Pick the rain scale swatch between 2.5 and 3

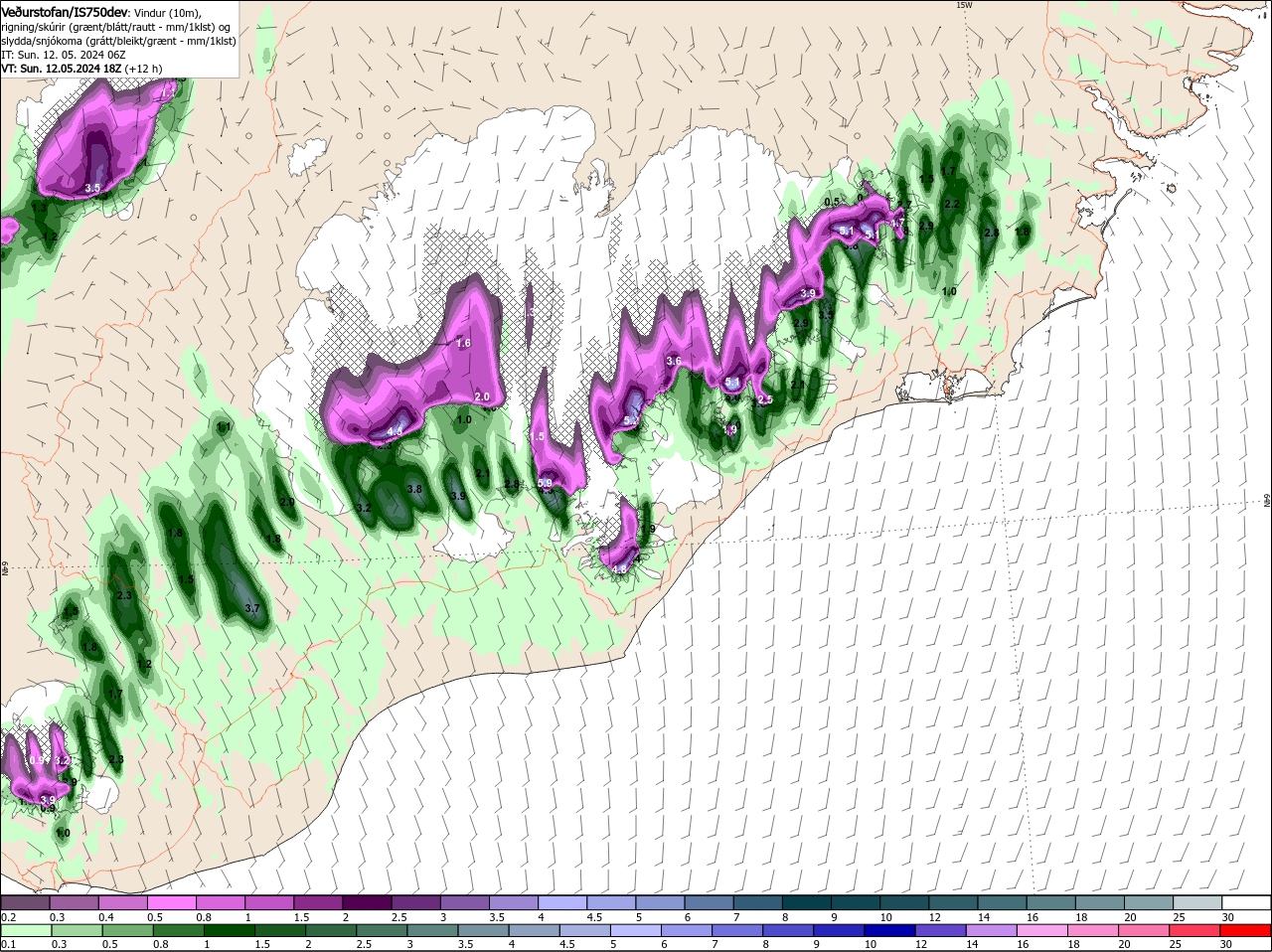point(383,930)
